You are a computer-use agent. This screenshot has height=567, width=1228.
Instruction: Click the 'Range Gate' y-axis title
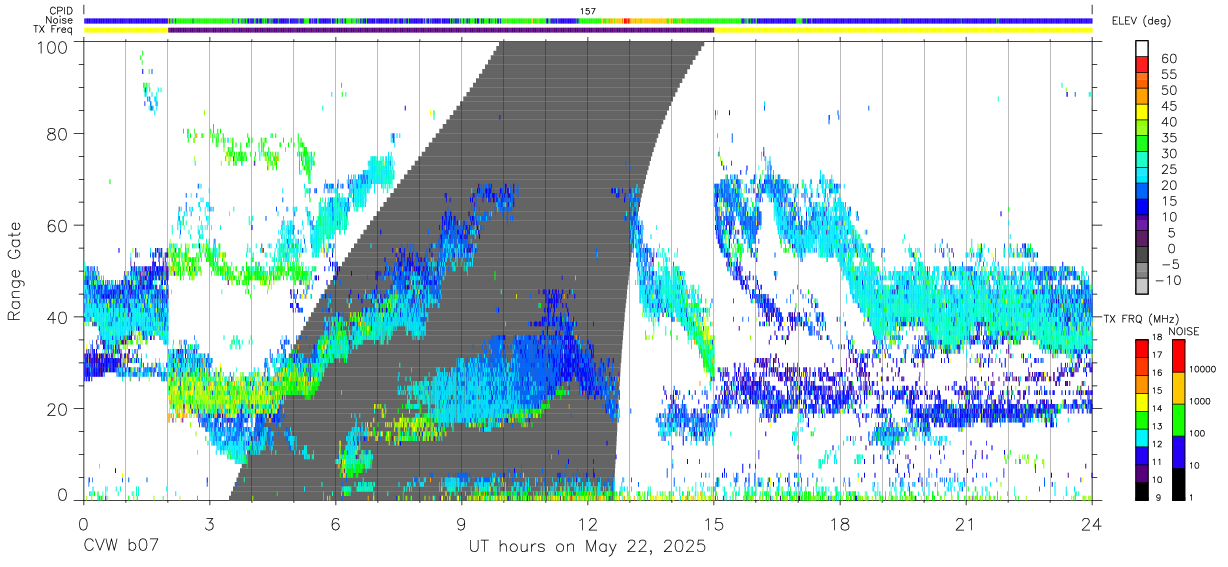coord(15,271)
